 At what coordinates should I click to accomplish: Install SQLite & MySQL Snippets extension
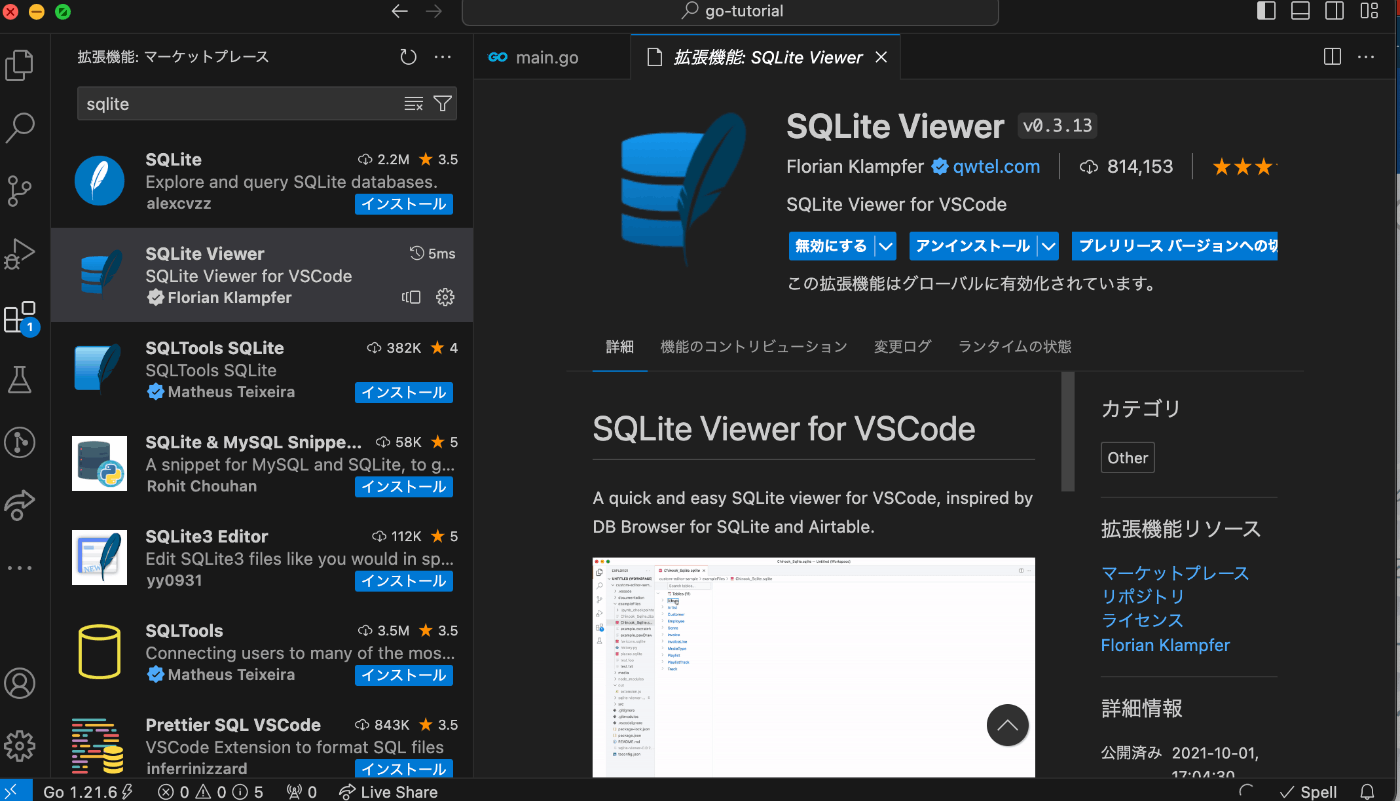404,487
